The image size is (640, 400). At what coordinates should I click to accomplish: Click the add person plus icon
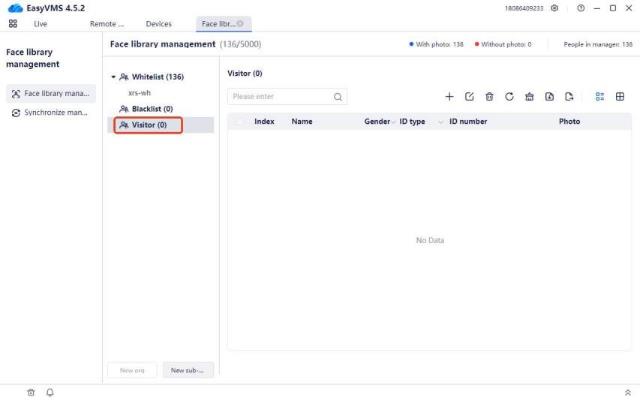[449, 97]
